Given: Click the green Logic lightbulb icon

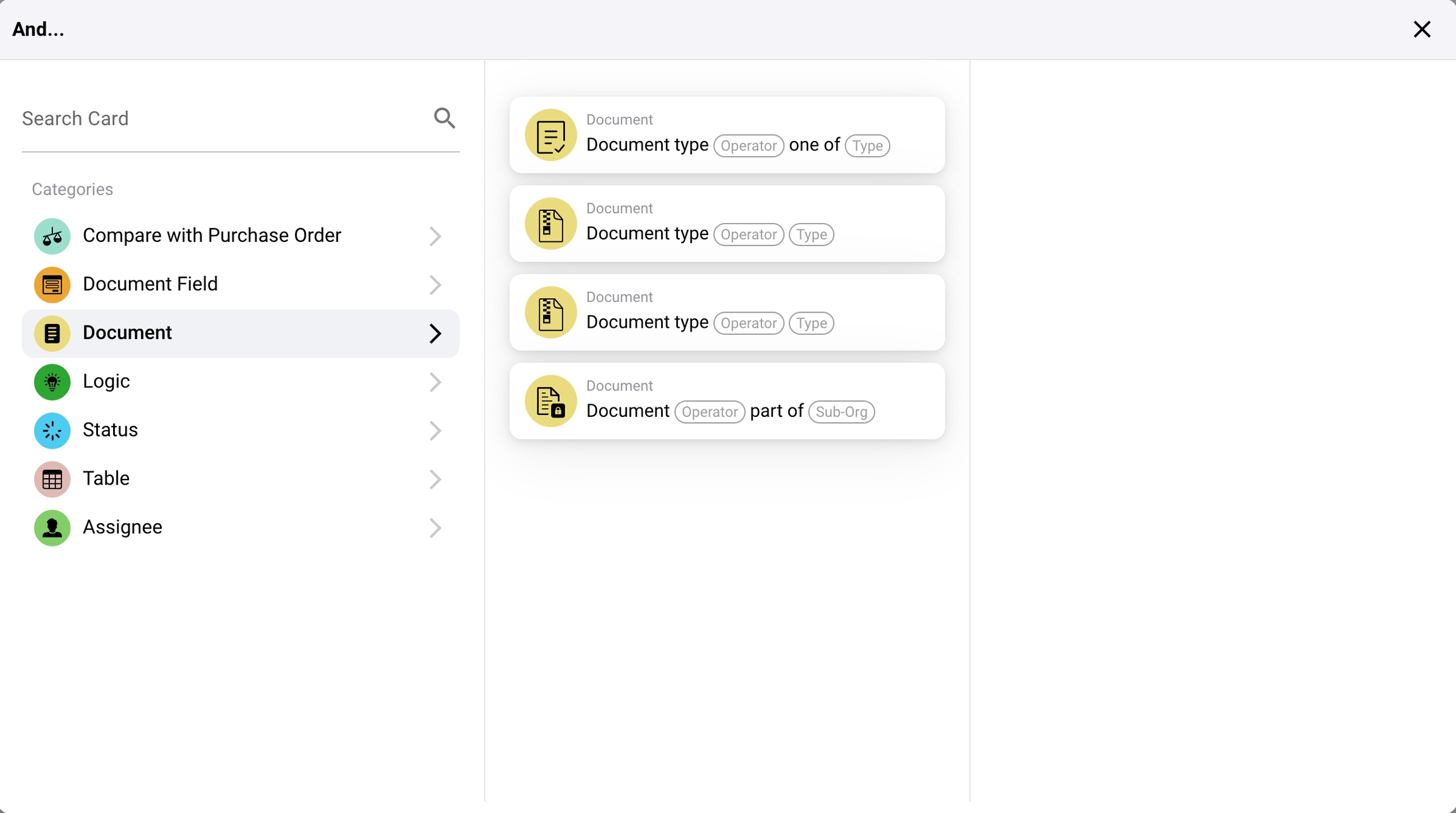Looking at the screenshot, I should (x=52, y=382).
